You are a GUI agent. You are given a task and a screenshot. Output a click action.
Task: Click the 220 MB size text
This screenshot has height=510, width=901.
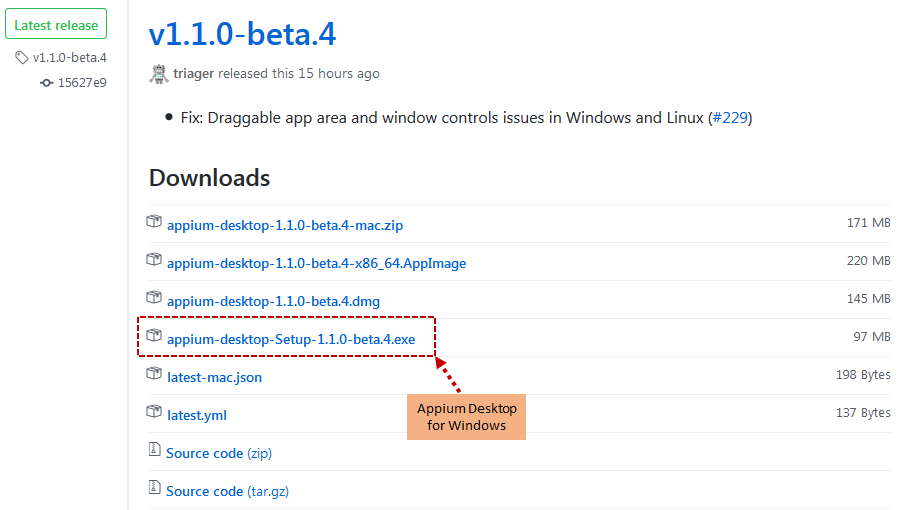pos(868,261)
